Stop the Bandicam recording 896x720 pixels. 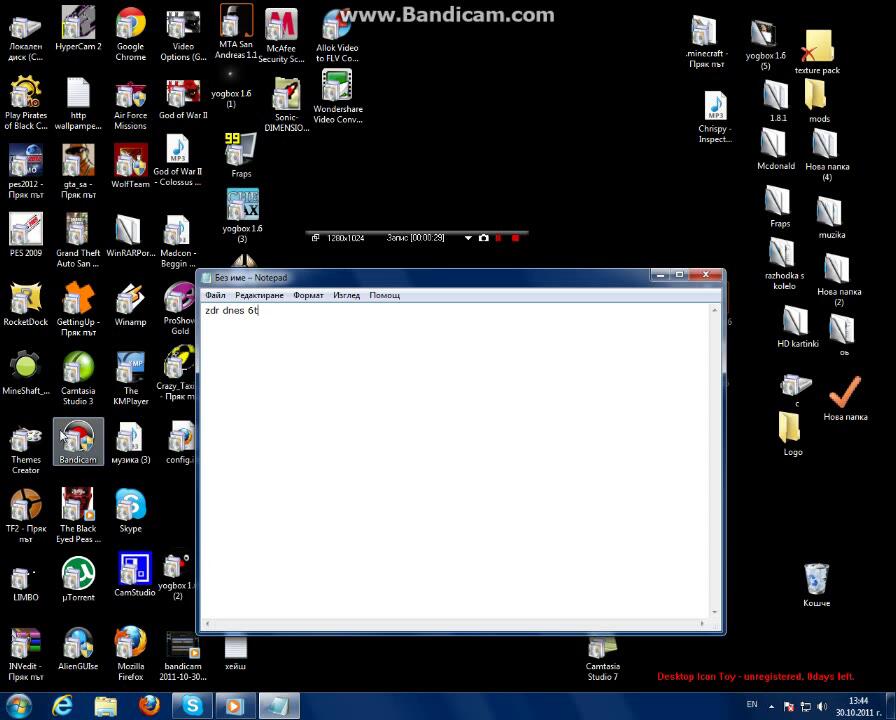click(x=515, y=238)
